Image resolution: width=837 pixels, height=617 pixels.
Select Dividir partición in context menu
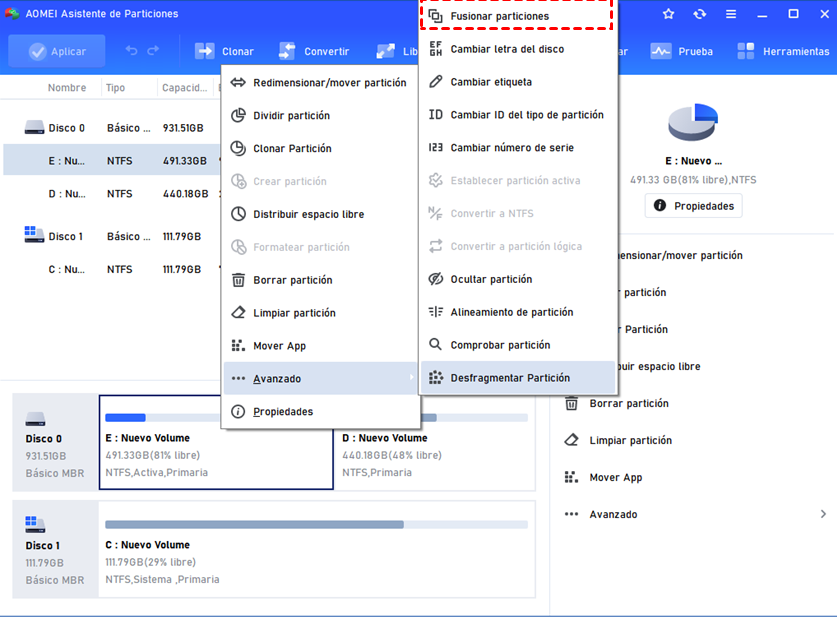[x=291, y=116]
